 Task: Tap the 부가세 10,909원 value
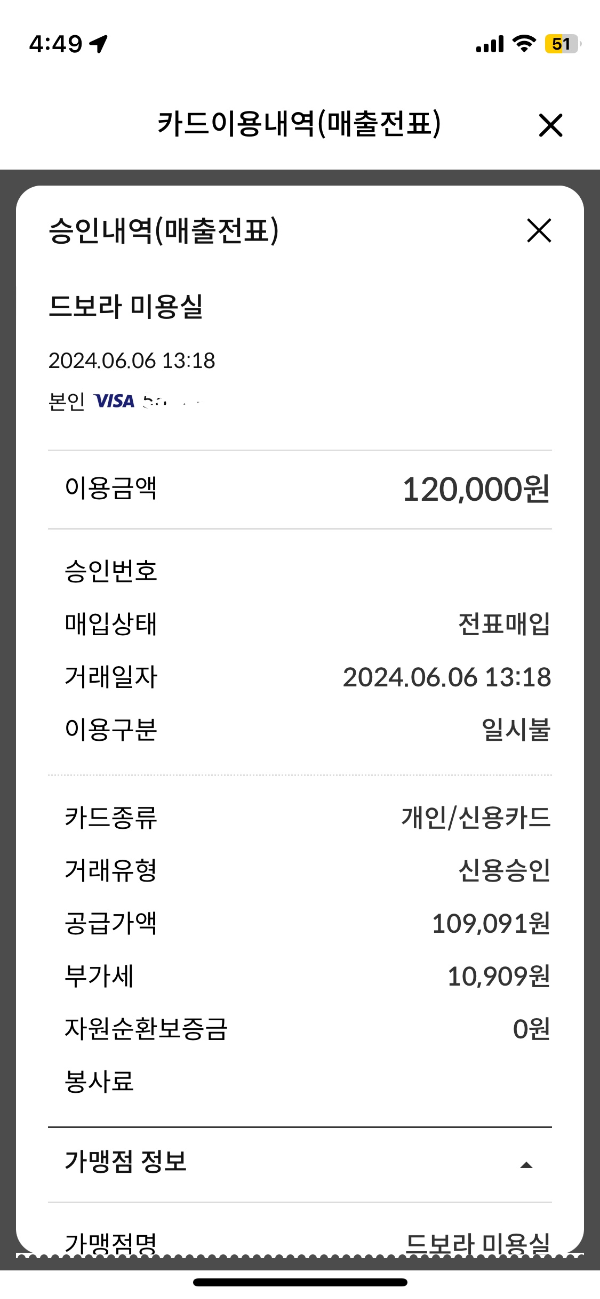coord(498,976)
